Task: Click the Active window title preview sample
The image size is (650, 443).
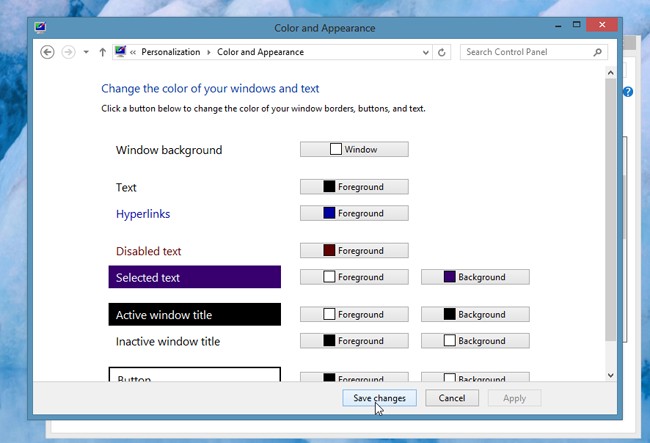Action: (194, 315)
